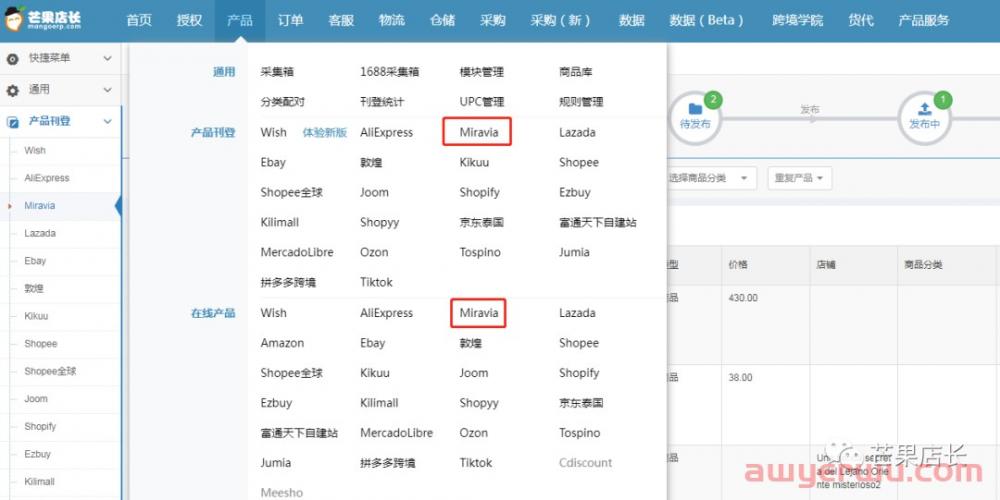1000x500 pixels.
Task: Select Ebay in the left sidebar
Action: click(35, 261)
